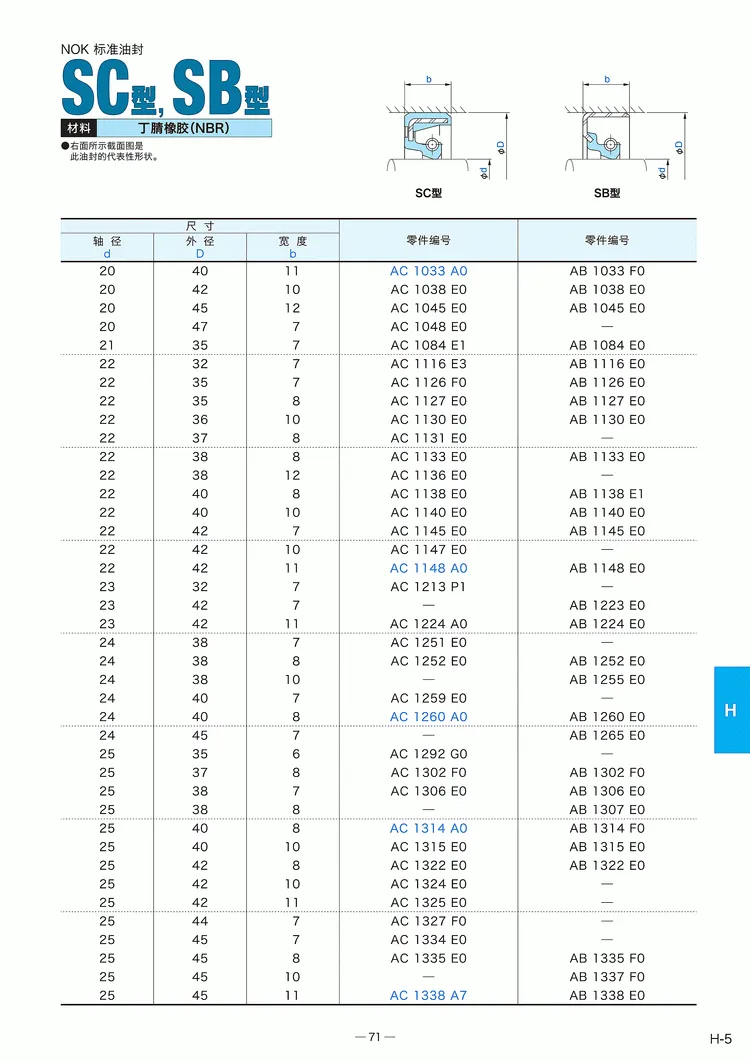750x1061 pixels.
Task: Select part number AB 1338 E0
Action: (607, 996)
